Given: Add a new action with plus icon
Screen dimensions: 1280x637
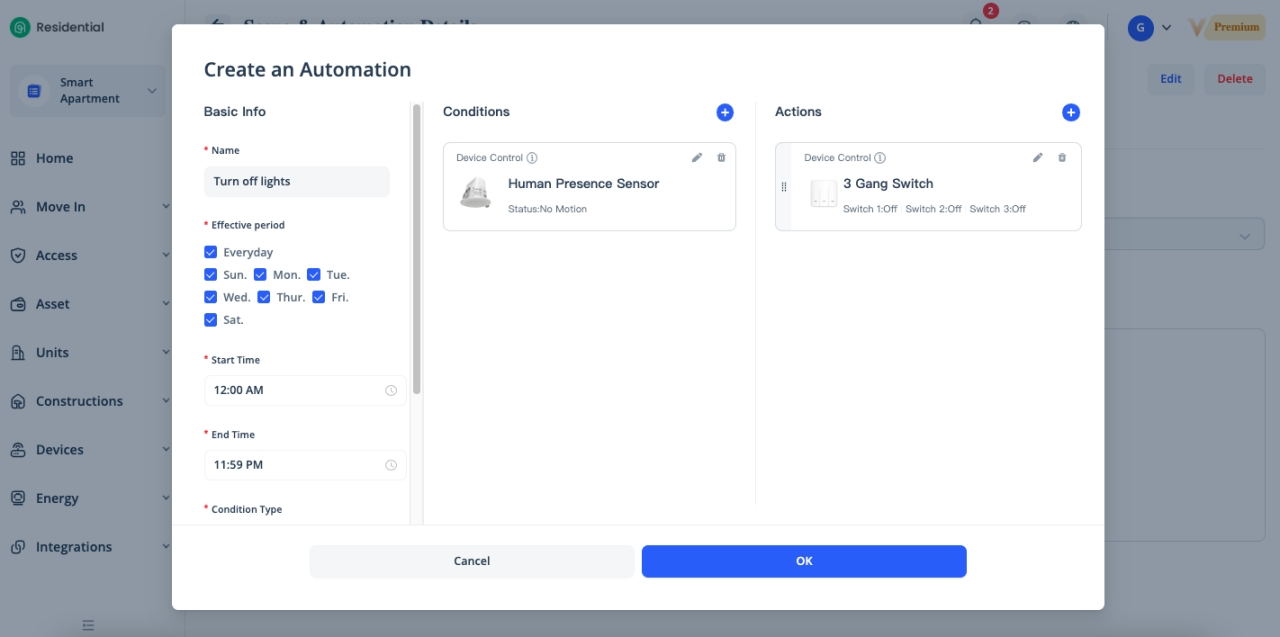Looking at the screenshot, I should (x=1070, y=113).
